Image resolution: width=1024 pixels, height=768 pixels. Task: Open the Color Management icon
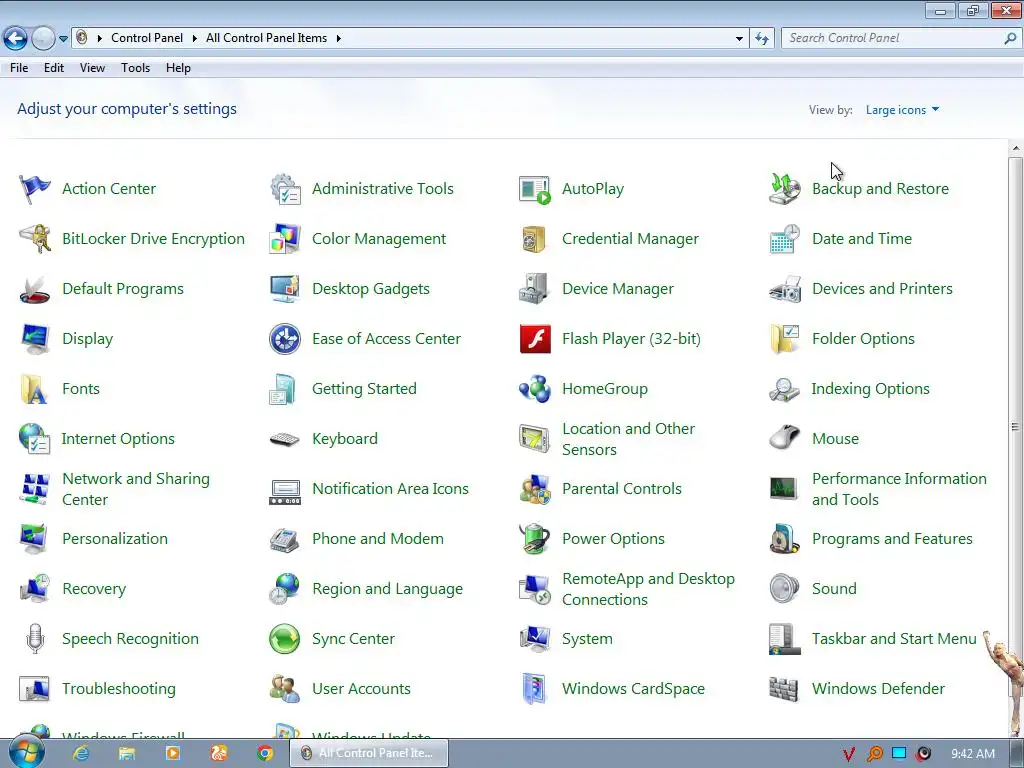point(285,239)
